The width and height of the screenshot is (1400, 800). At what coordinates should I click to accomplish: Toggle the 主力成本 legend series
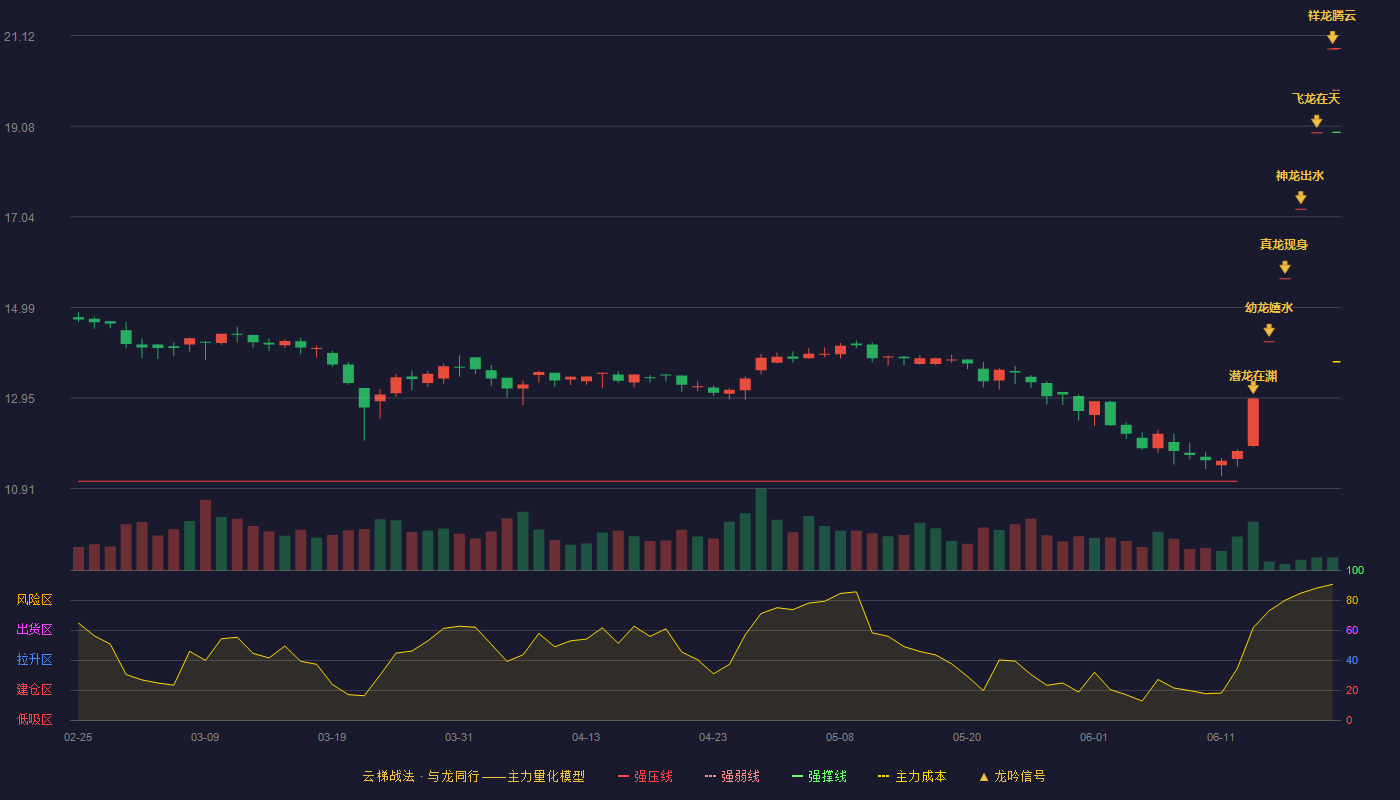(x=912, y=777)
